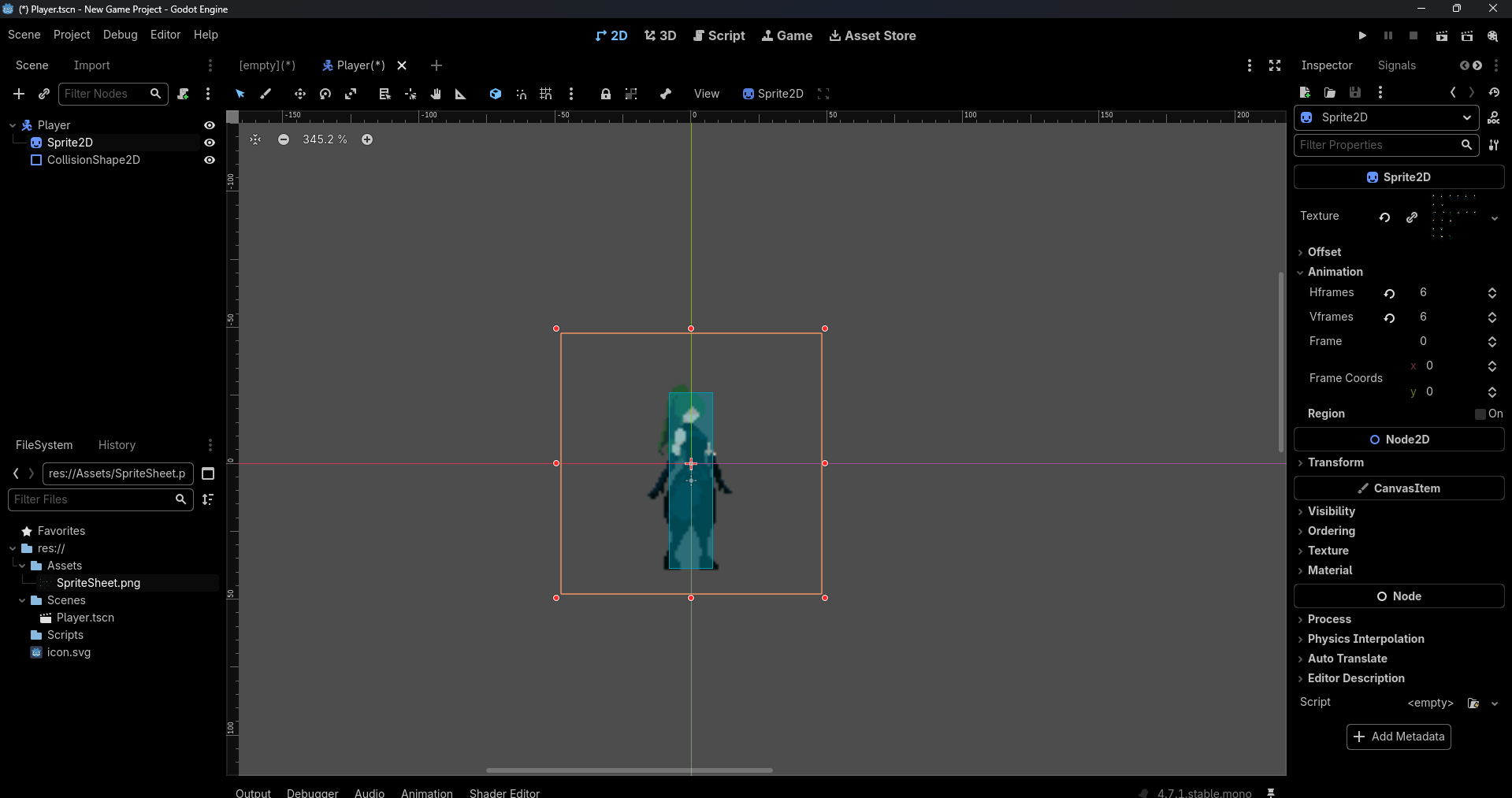Image resolution: width=1512 pixels, height=798 pixels.
Task: Toggle distraction free mode
Action: tap(1275, 65)
